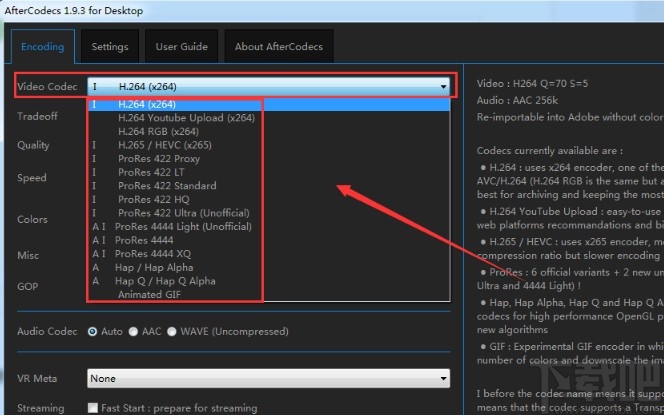Click the Audio Codec label
Screen dimensions: 664x415
pyautogui.click(x=47, y=331)
